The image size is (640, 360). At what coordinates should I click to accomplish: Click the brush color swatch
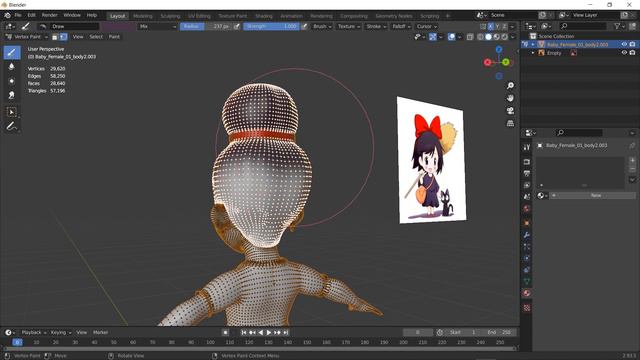tap(119, 26)
